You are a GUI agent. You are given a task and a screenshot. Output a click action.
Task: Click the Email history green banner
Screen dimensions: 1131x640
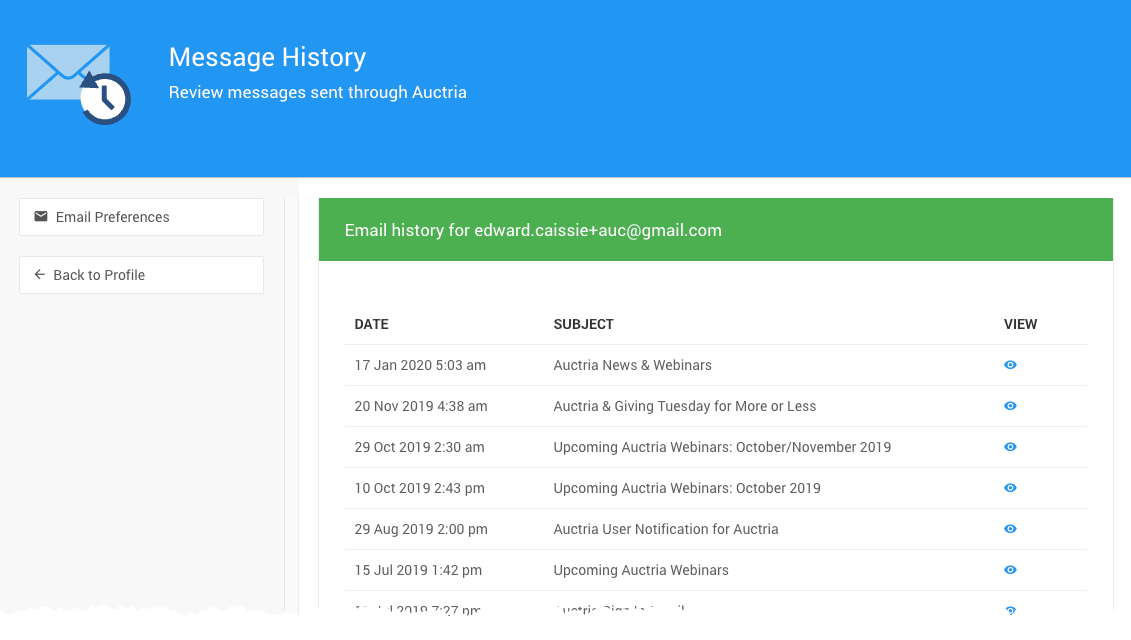[x=715, y=230]
